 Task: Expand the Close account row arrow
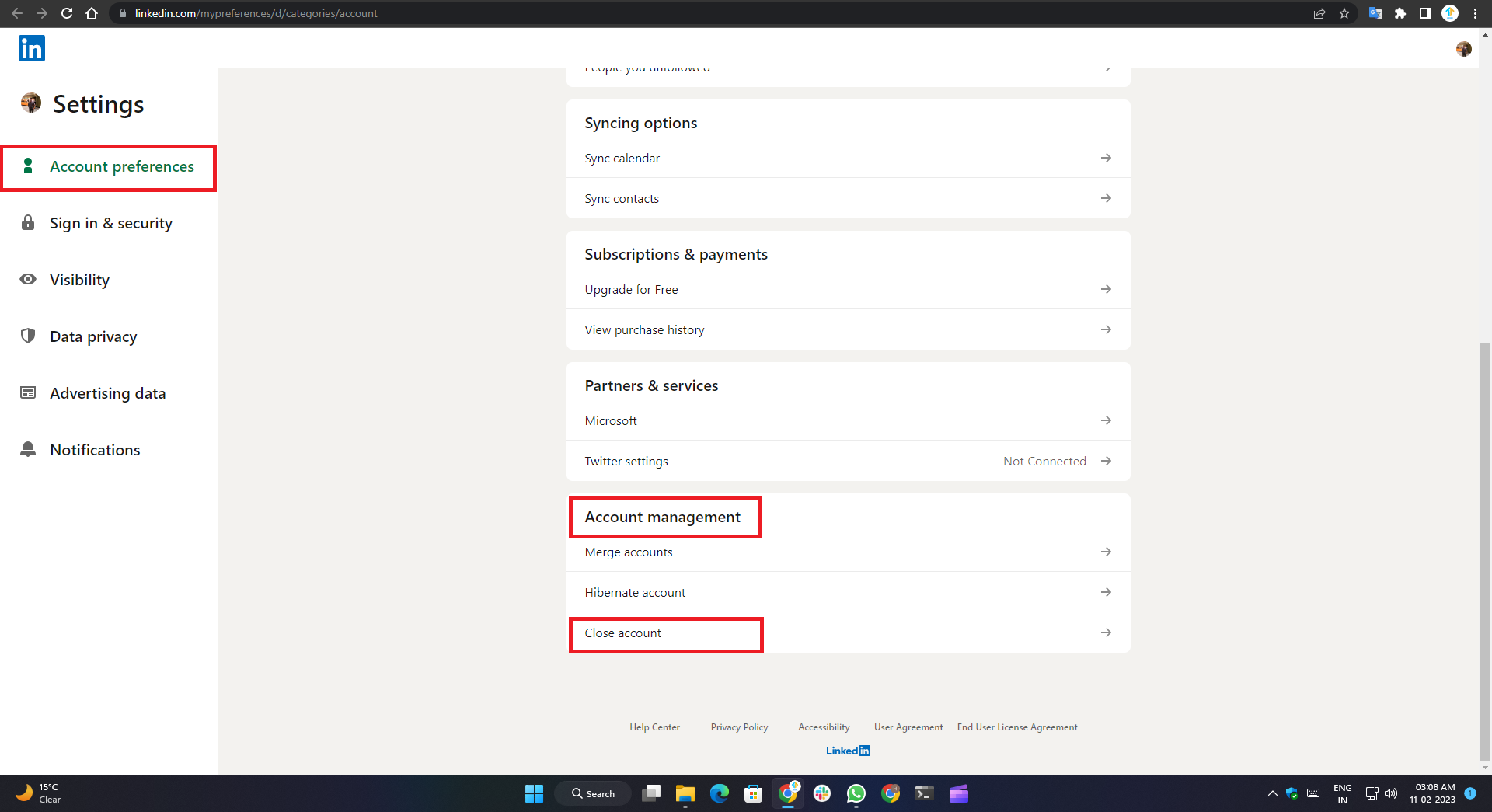point(1105,633)
